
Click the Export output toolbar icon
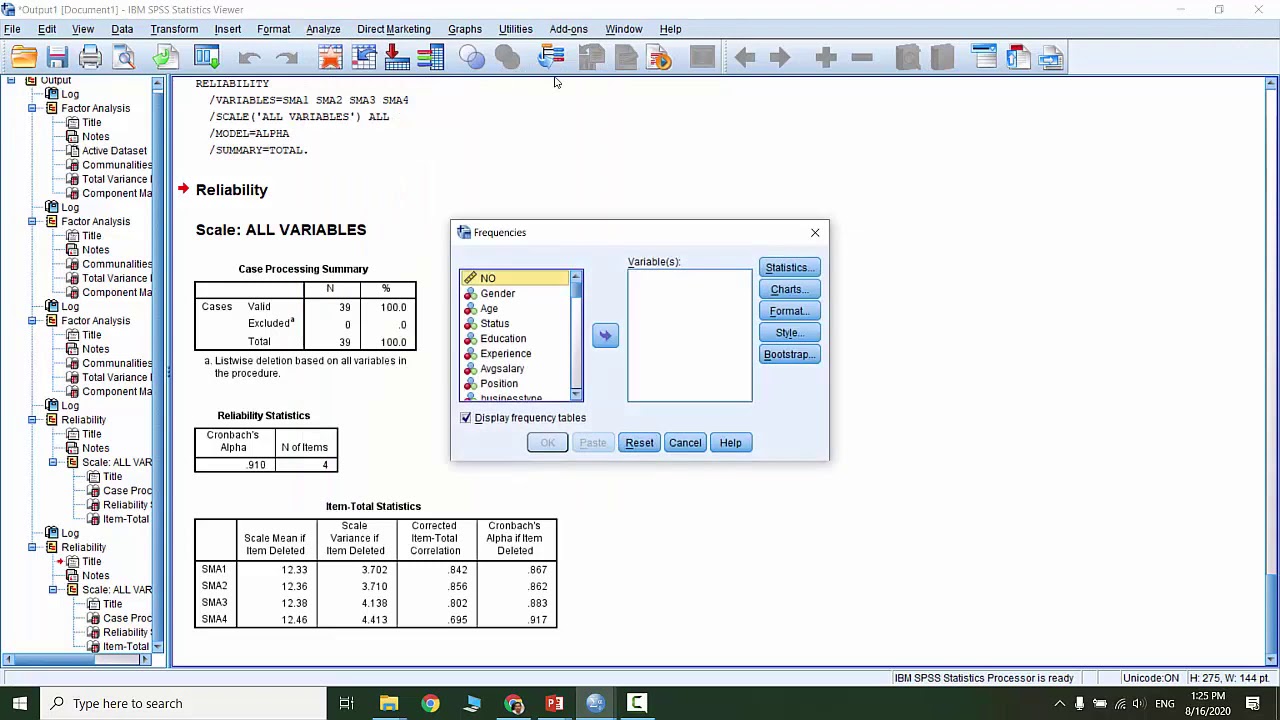(x=164, y=58)
